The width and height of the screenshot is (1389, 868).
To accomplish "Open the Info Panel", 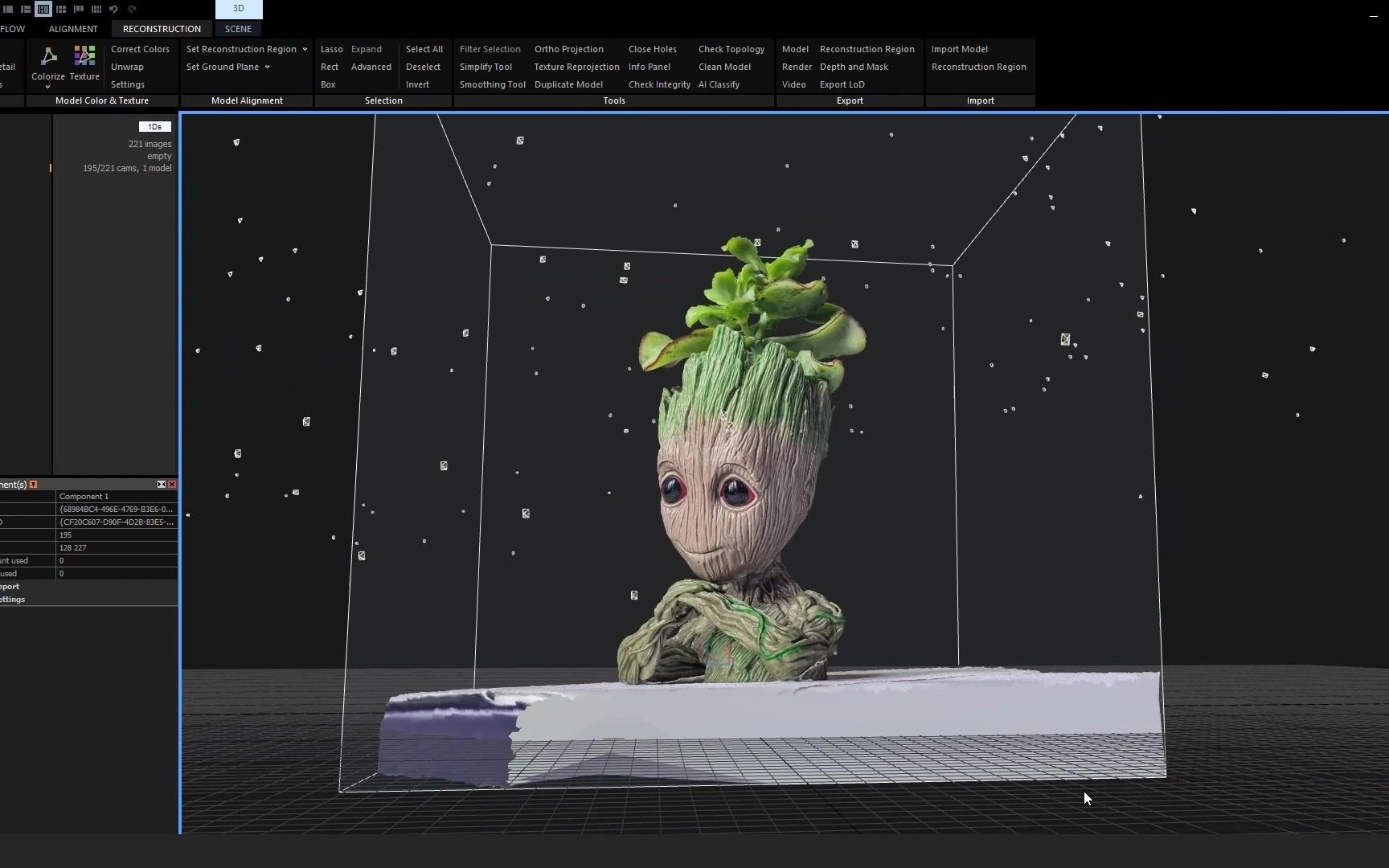I will pyautogui.click(x=649, y=67).
